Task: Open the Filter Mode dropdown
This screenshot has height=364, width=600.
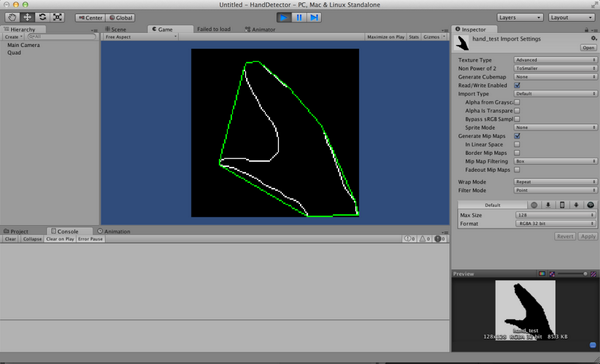Action: click(555, 190)
